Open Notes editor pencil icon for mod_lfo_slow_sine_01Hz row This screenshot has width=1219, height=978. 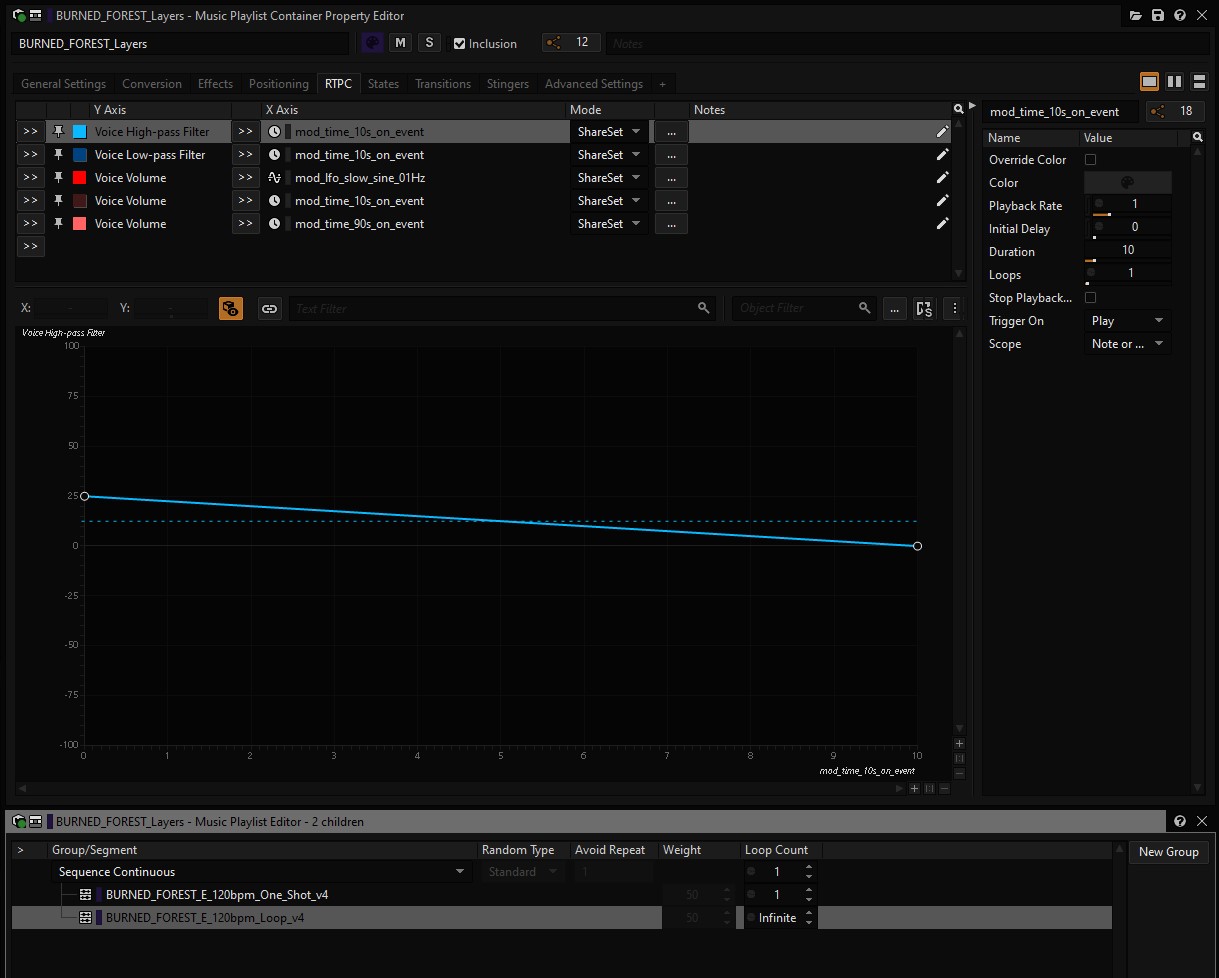pyautogui.click(x=941, y=177)
